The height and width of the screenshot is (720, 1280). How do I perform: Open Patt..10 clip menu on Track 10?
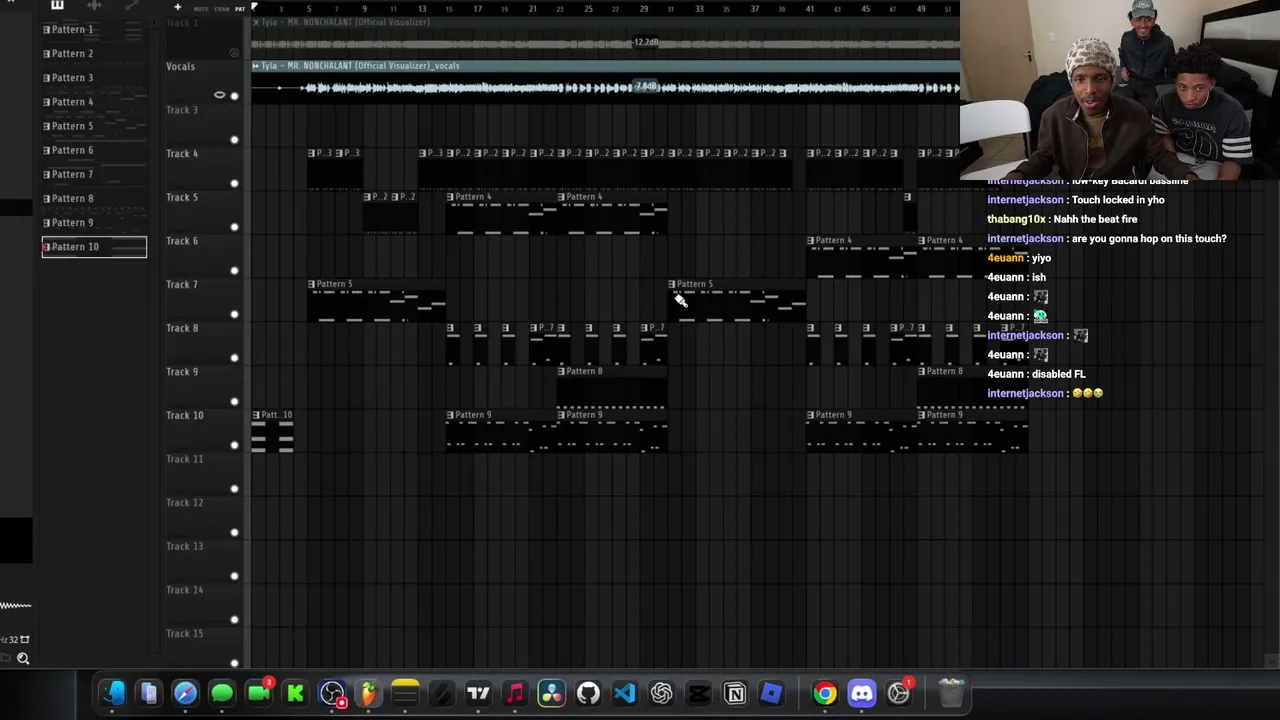256,415
